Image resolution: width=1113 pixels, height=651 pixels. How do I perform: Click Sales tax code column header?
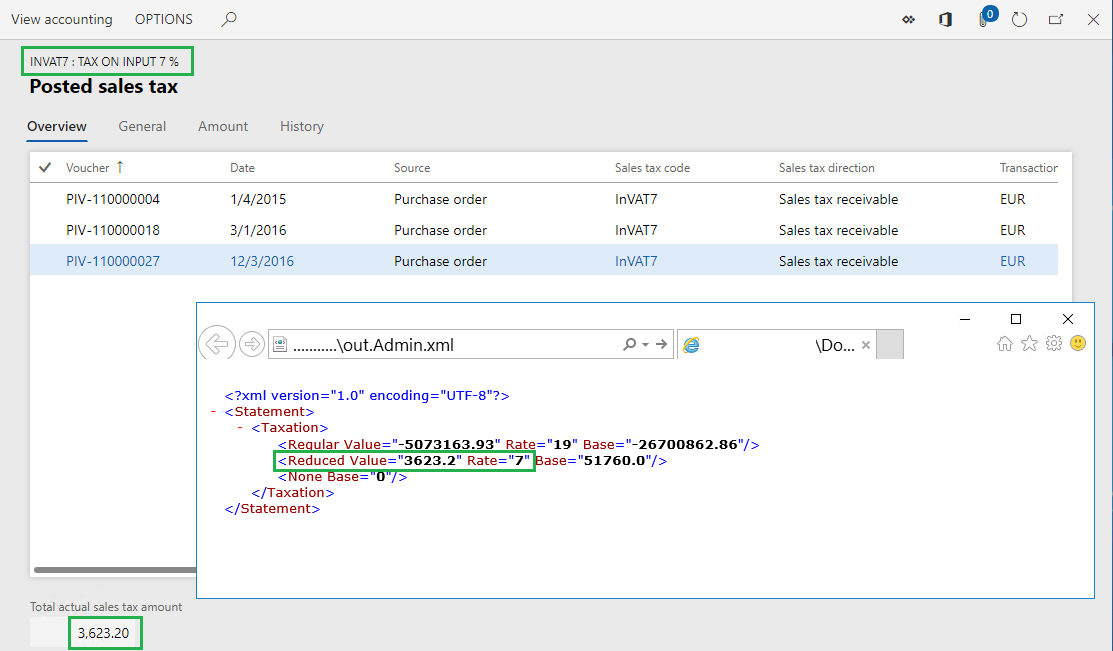tap(652, 168)
